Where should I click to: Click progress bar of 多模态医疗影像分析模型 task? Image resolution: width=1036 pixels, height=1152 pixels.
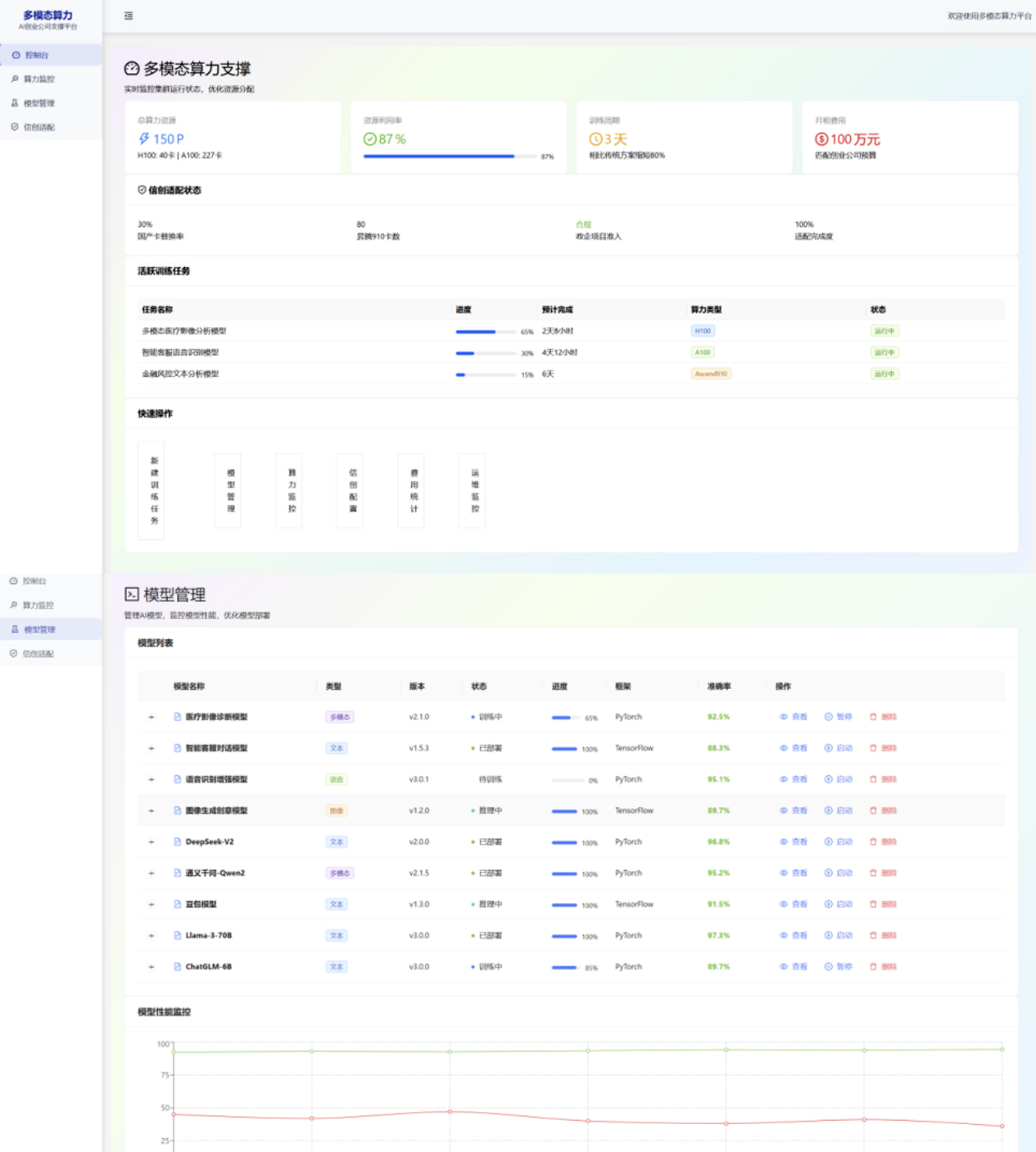click(486, 332)
